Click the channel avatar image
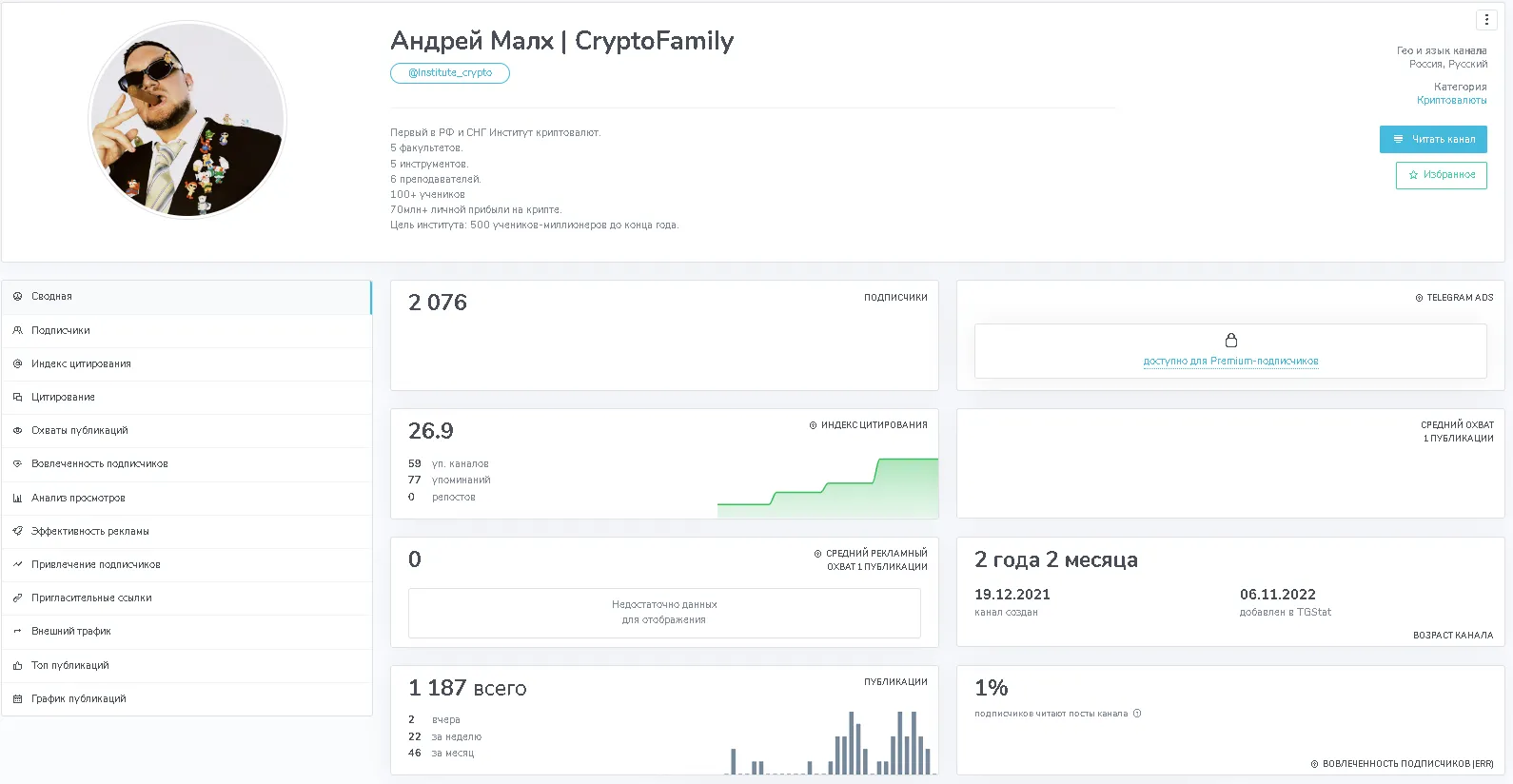The height and width of the screenshot is (784, 1513). click(187, 120)
